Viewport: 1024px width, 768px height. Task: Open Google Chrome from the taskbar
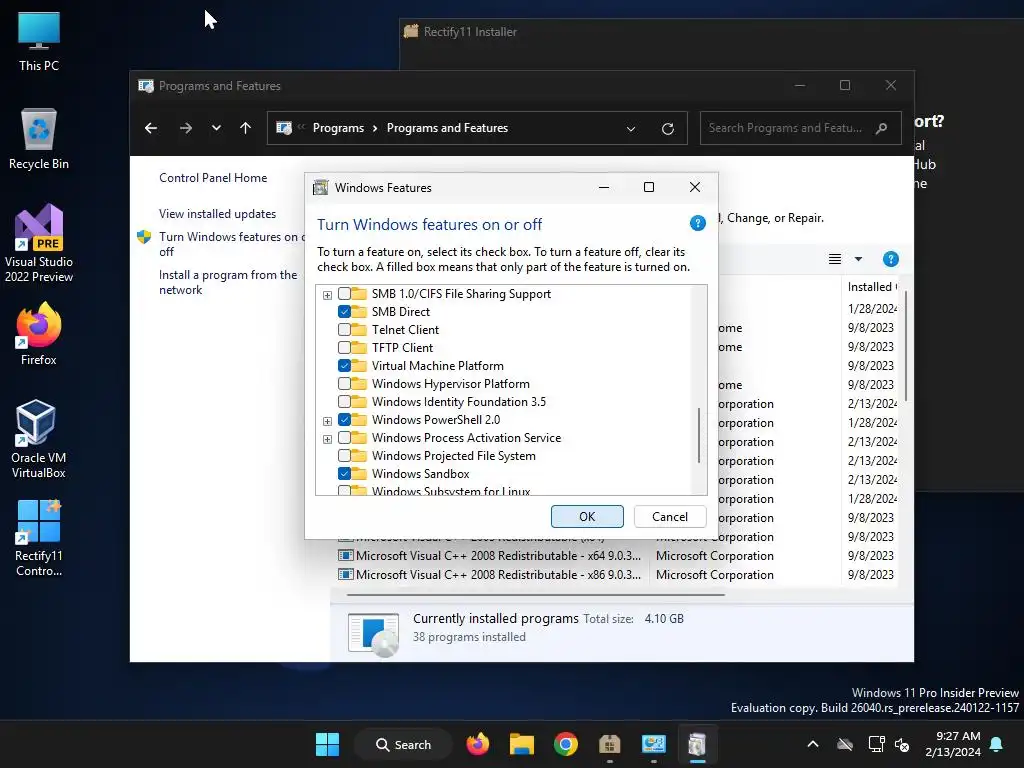pos(566,744)
